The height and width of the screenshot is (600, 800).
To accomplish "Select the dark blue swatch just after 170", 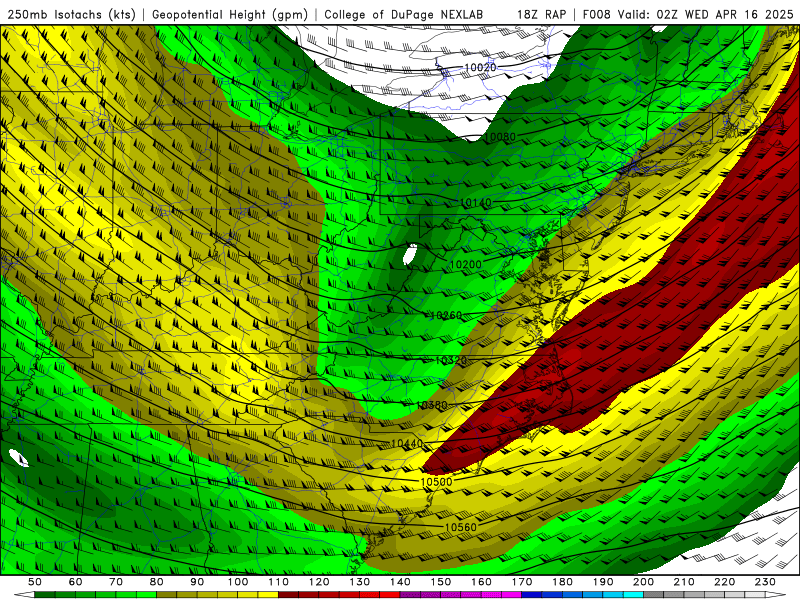I will point(532,595).
